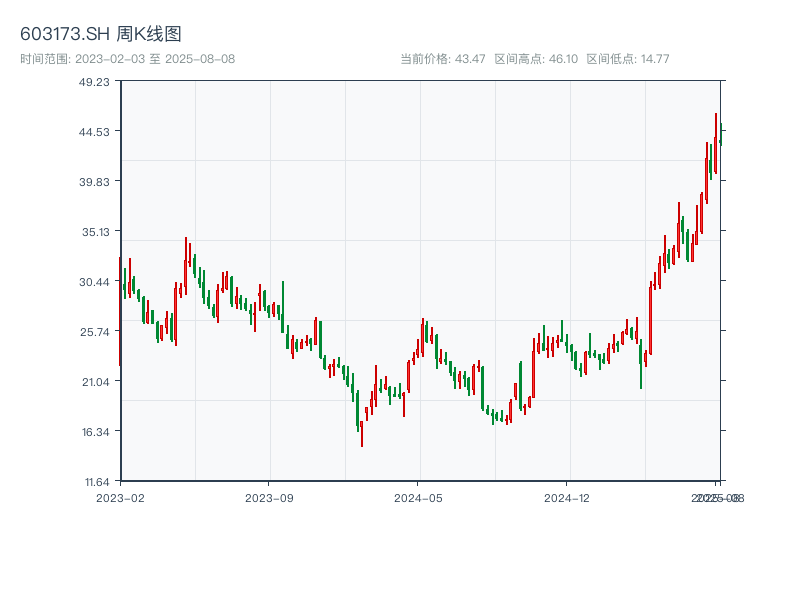The width and height of the screenshot is (800, 600).
Task: Select the 时间范围 date range text
Action: 127,59
